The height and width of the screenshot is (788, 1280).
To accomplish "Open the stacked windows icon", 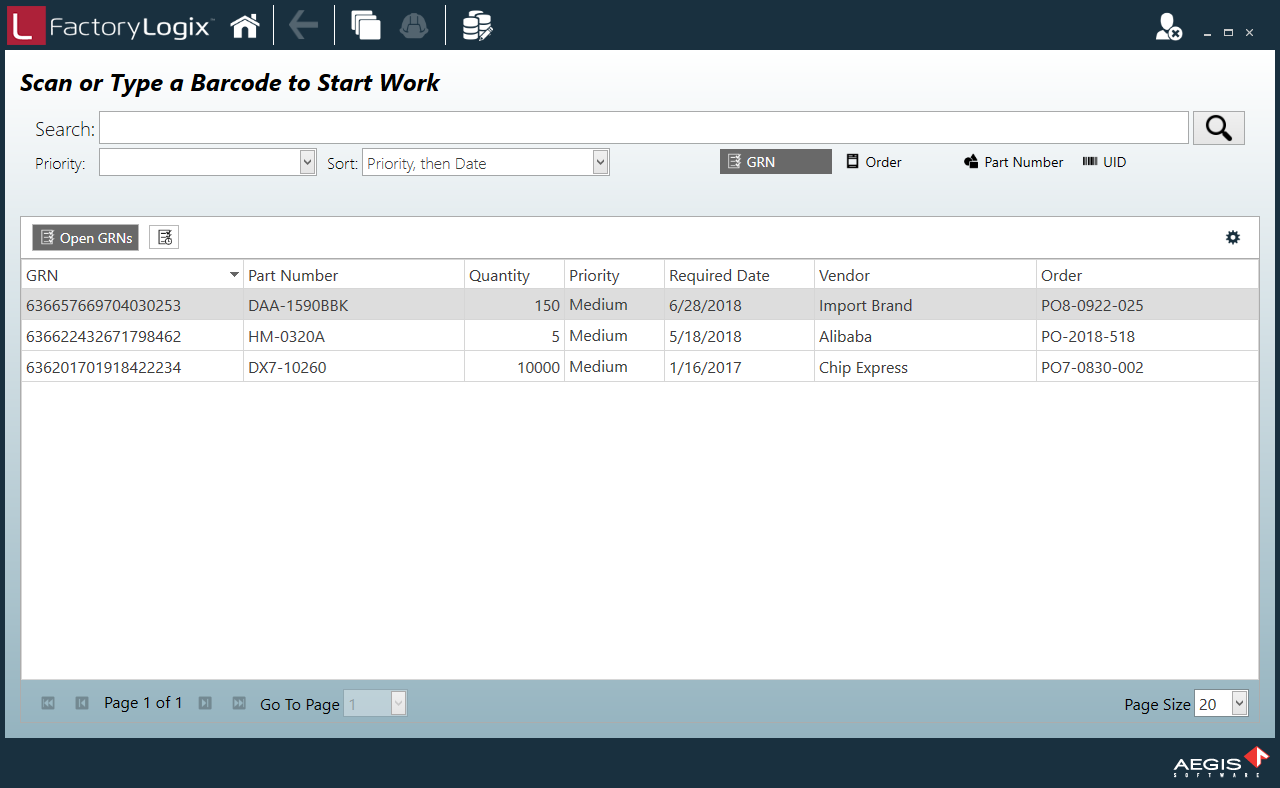I will pyautogui.click(x=366, y=26).
